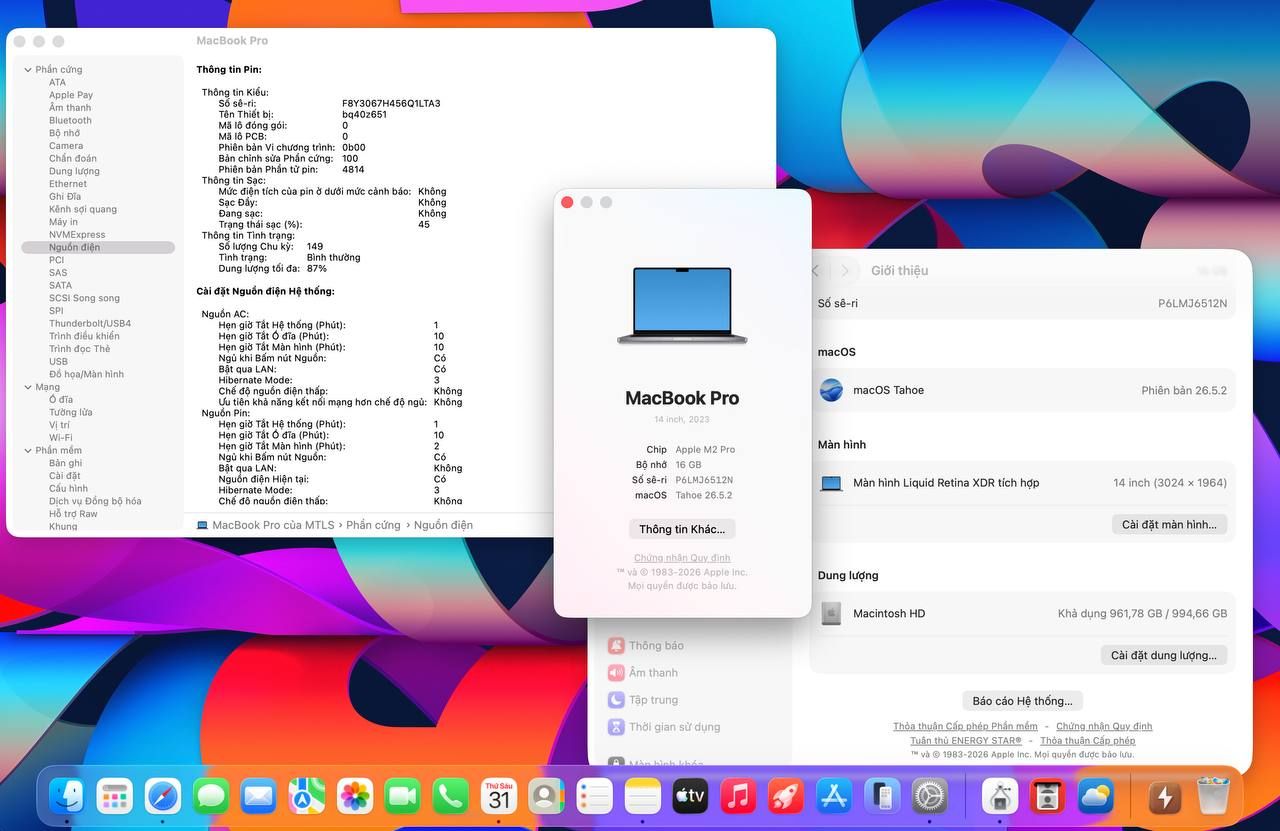The width and height of the screenshot is (1280, 831).
Task: Open Thỏa thuận Cấp phép beside ENERGY STAR
Action: [x=1088, y=741]
